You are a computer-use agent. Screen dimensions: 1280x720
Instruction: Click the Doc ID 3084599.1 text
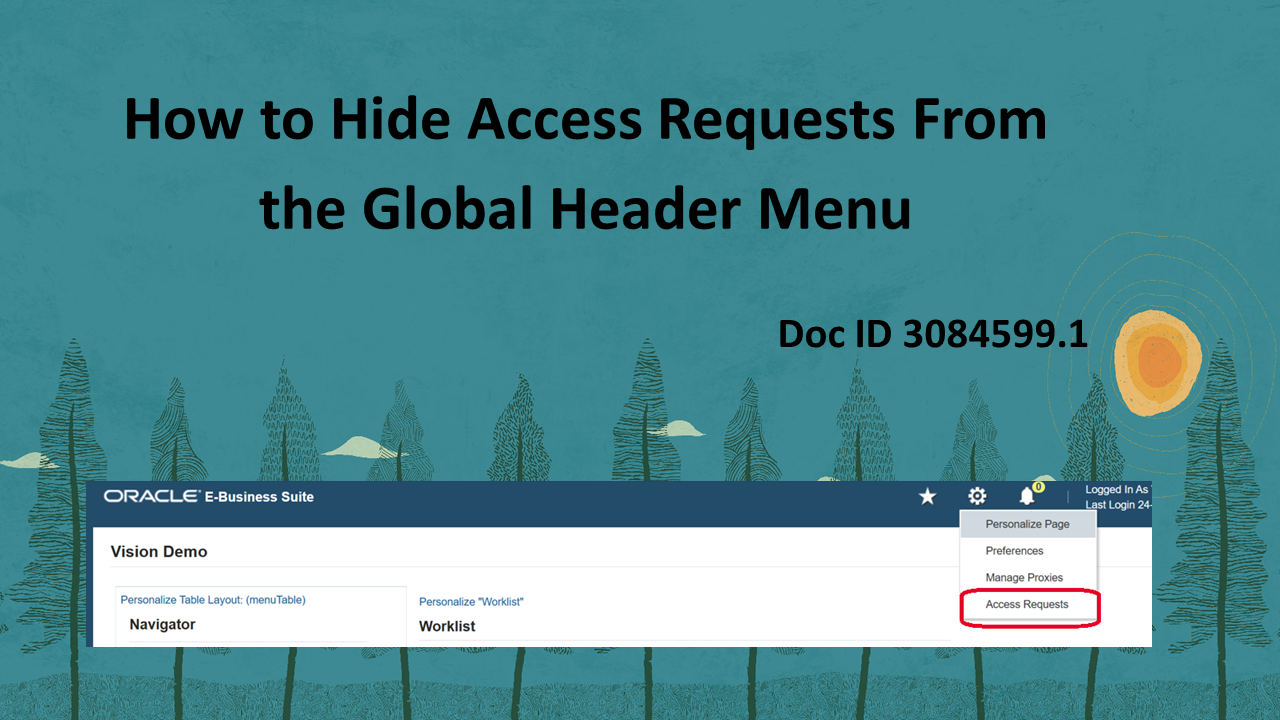coord(933,334)
